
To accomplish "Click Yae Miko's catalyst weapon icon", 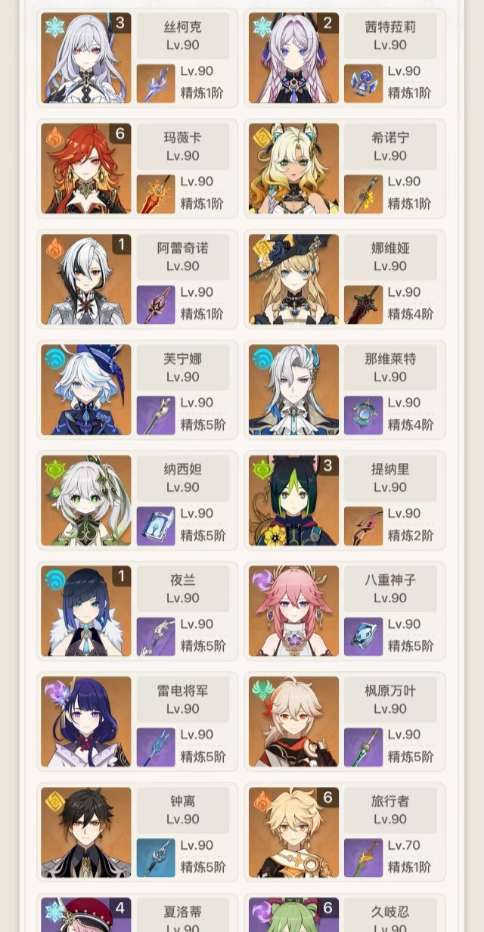I will 363,637.
